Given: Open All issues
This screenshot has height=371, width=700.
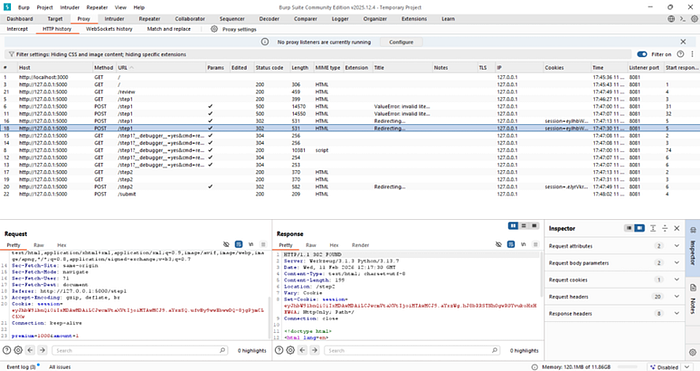Looking at the screenshot, I should point(60,367).
